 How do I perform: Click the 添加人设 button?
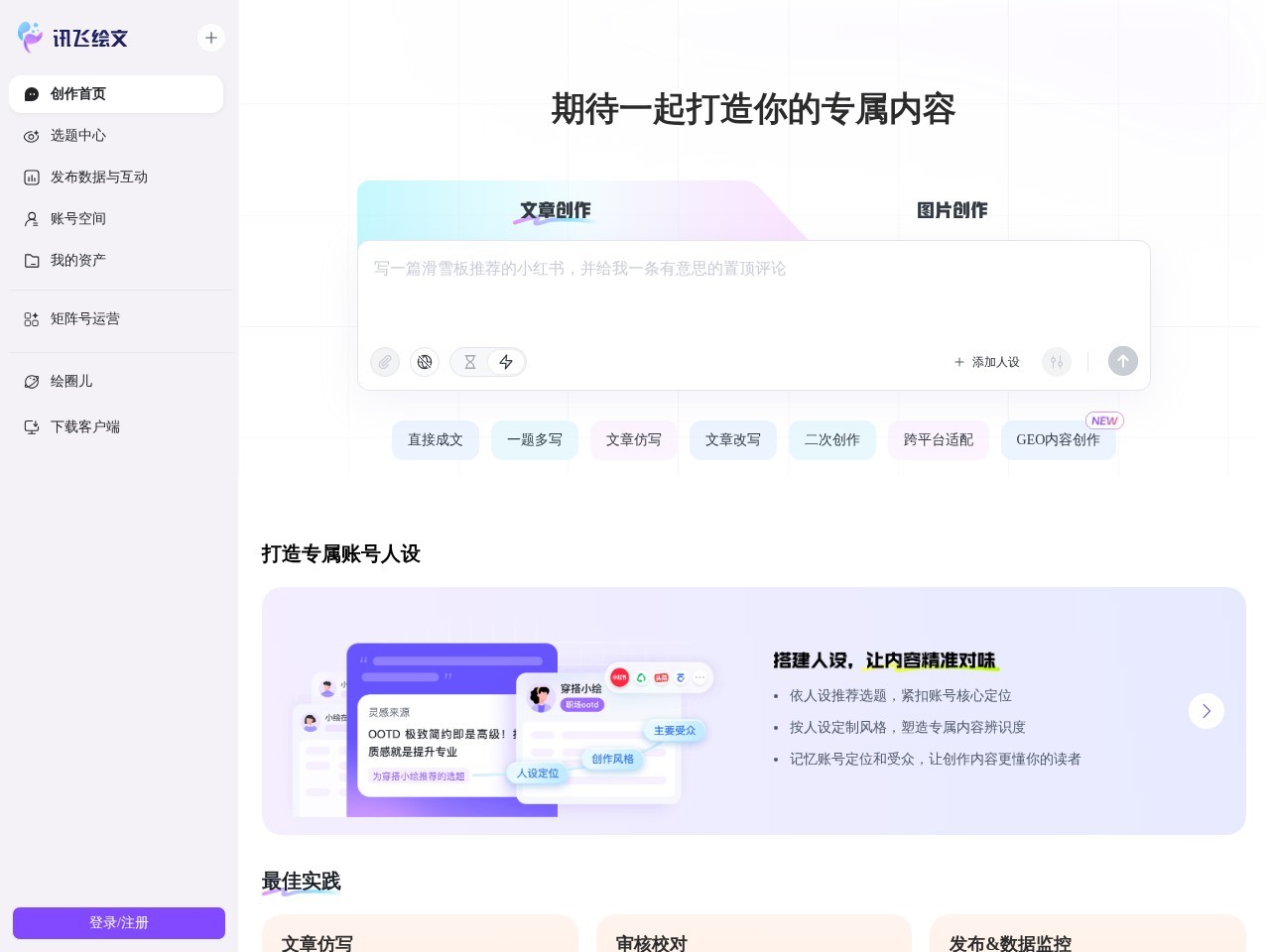987,362
